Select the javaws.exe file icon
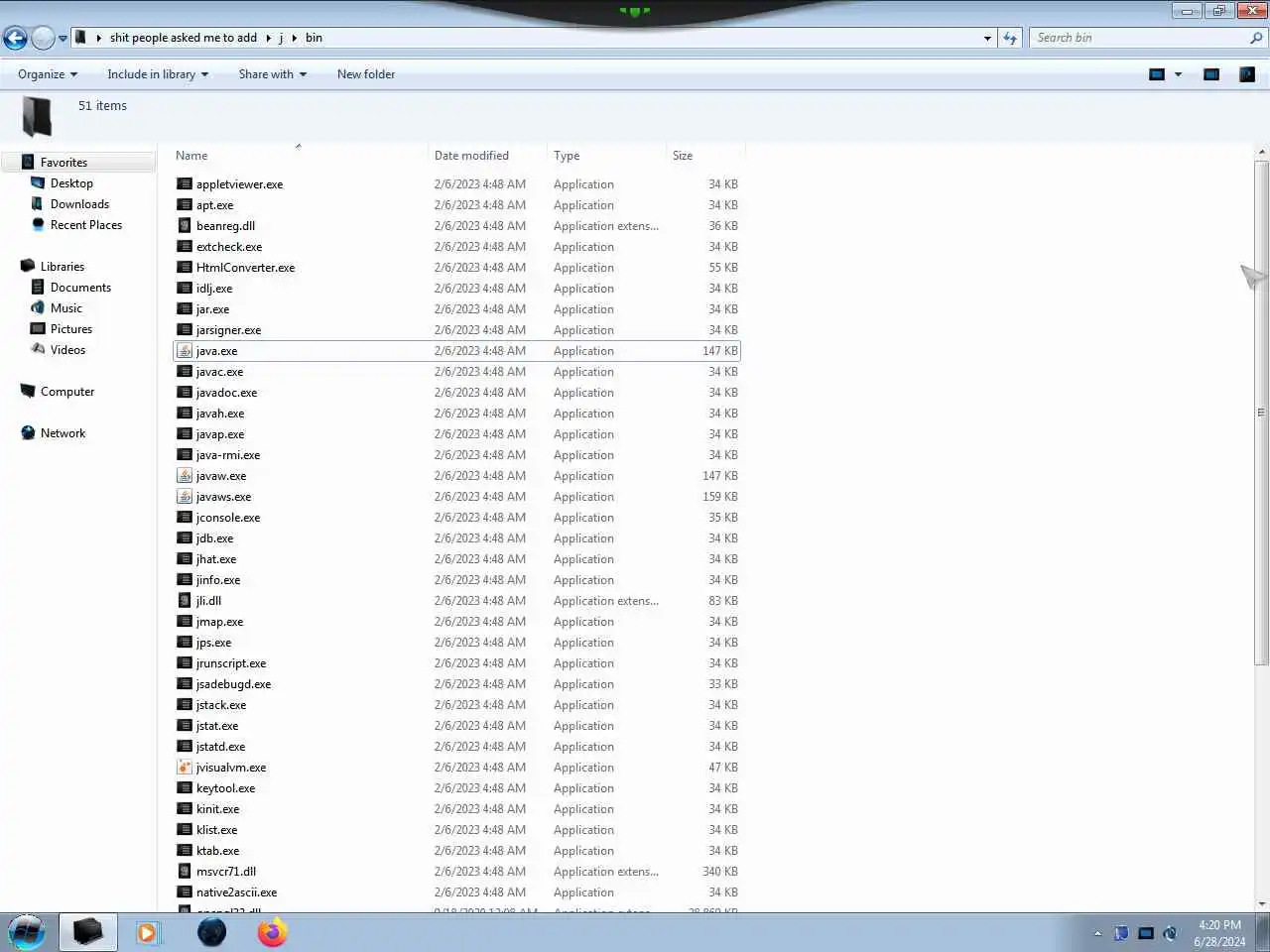 coord(185,497)
